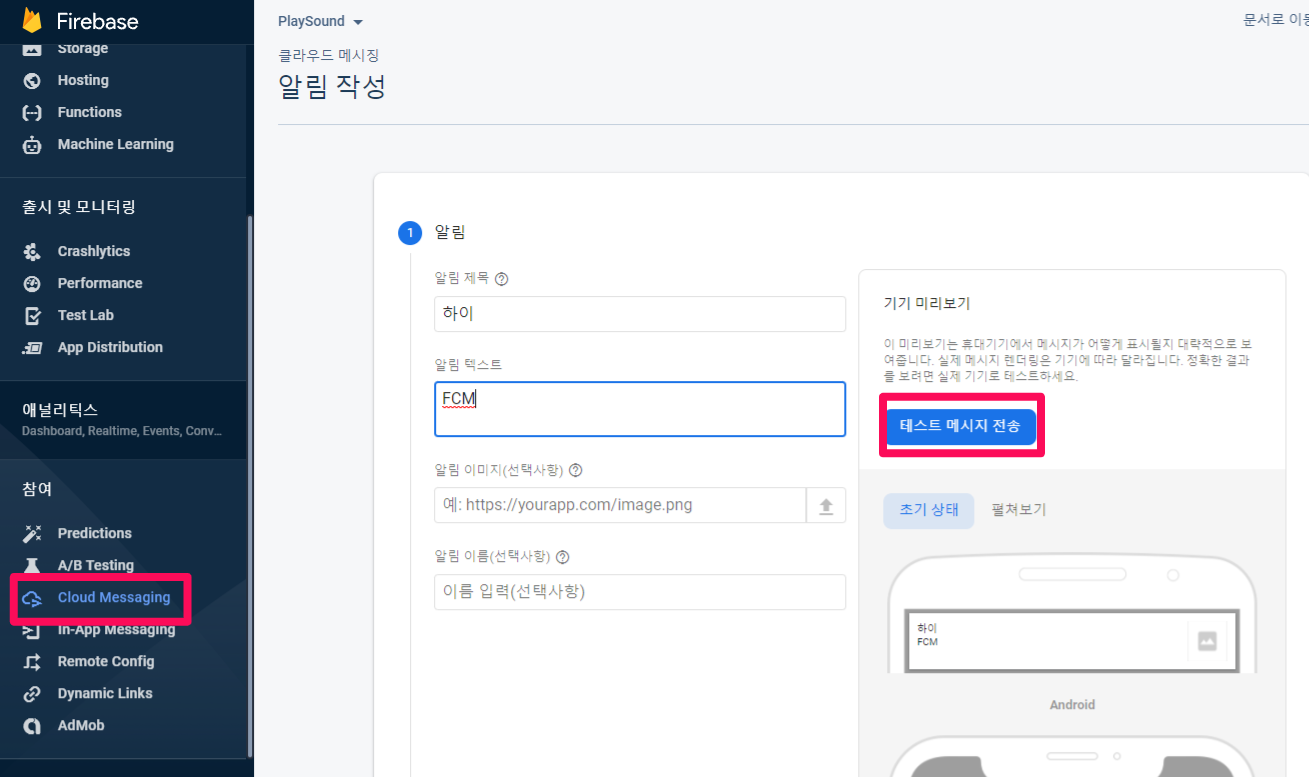Click the 참여 section heading

37,489
